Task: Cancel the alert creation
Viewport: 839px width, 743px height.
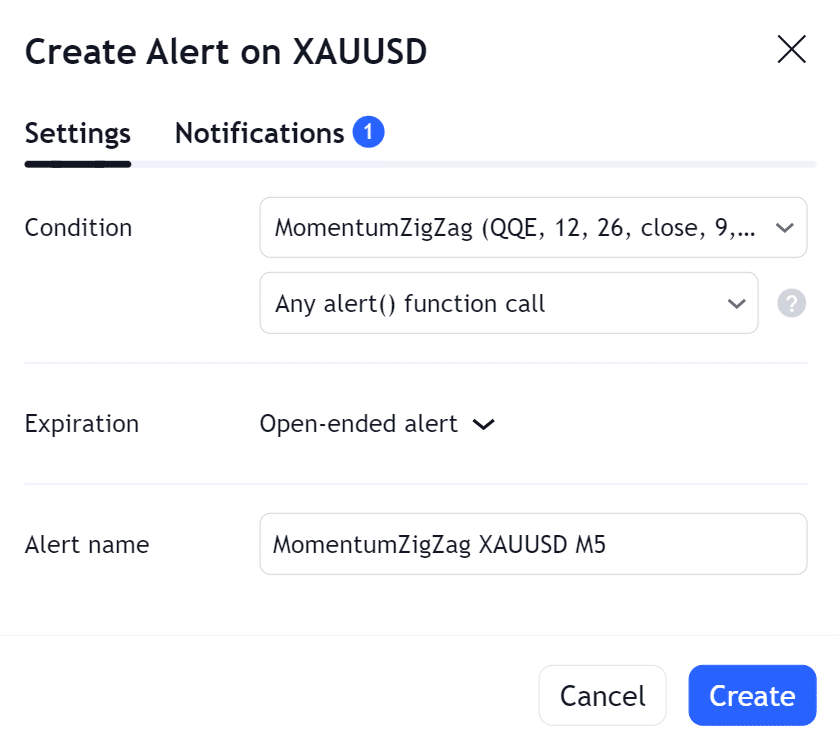Action: pos(602,695)
